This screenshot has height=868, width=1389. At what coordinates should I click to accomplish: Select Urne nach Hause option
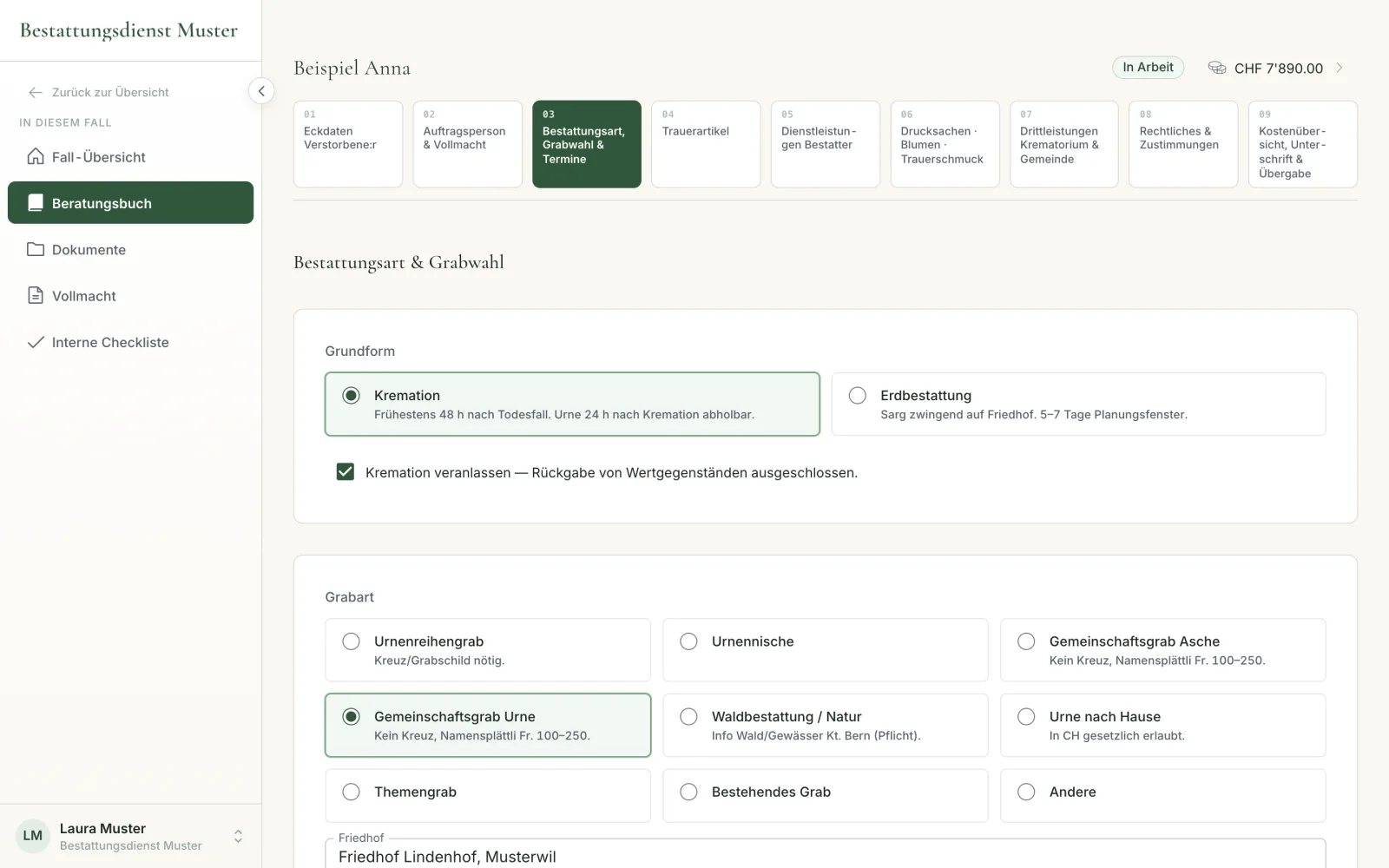(x=1163, y=726)
